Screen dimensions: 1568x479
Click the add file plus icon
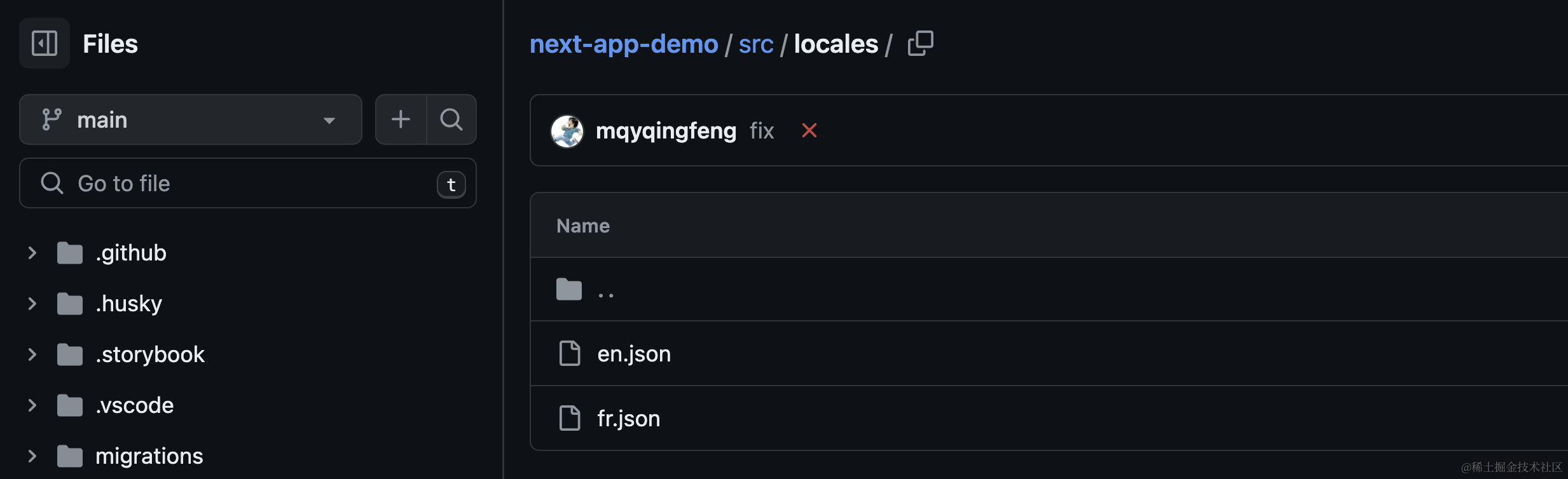[x=401, y=119]
